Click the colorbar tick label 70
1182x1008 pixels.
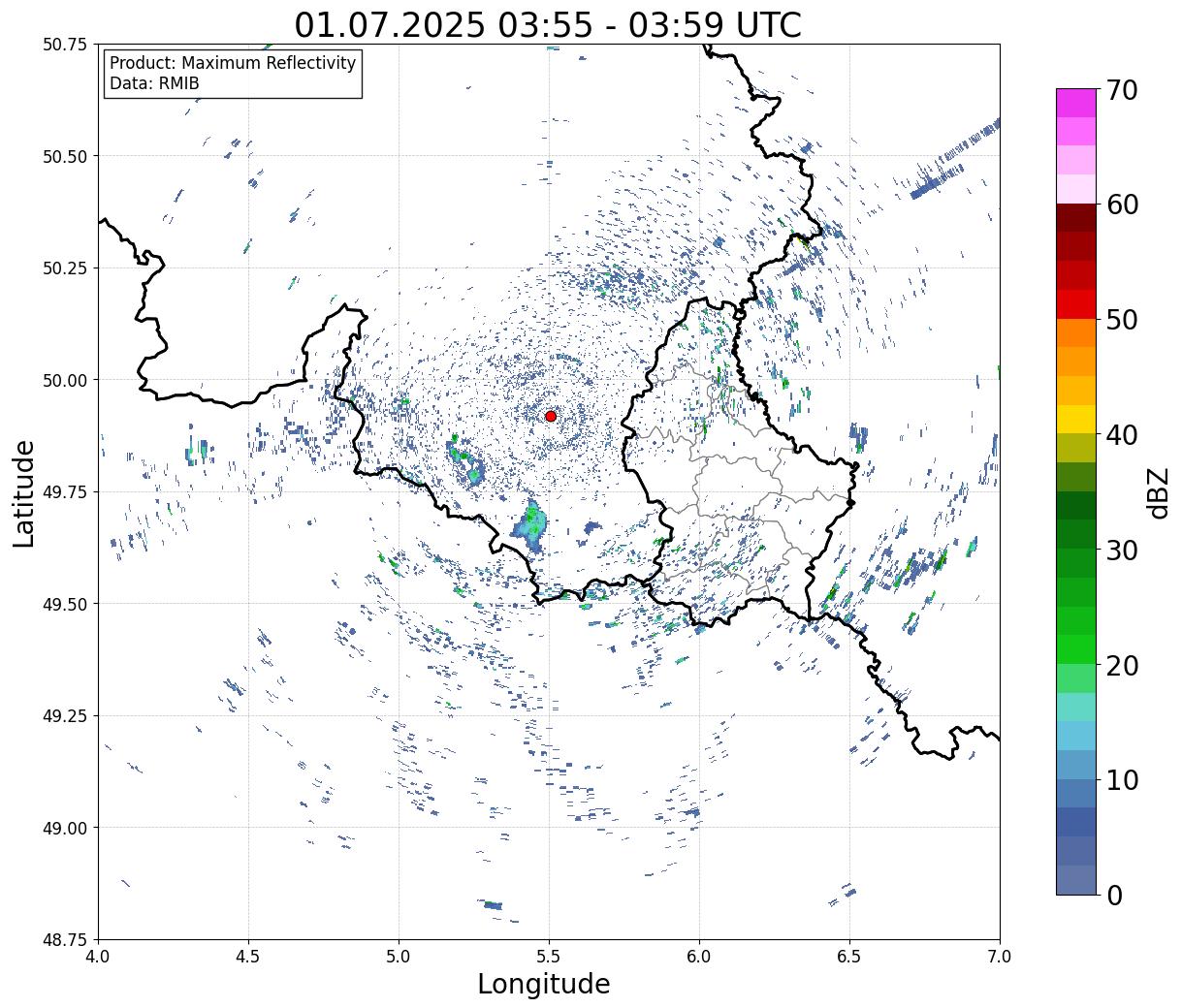pyautogui.click(x=1121, y=90)
